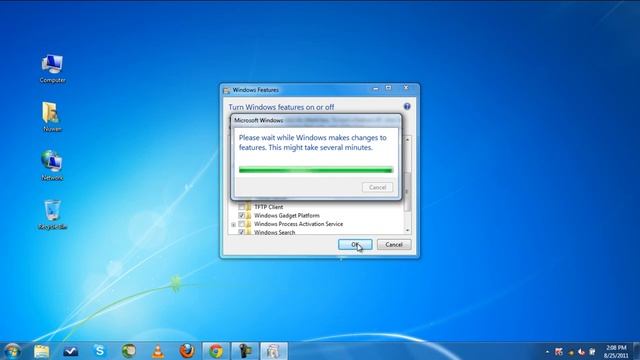Open the clock showing 2:08 PM

(x=616, y=351)
